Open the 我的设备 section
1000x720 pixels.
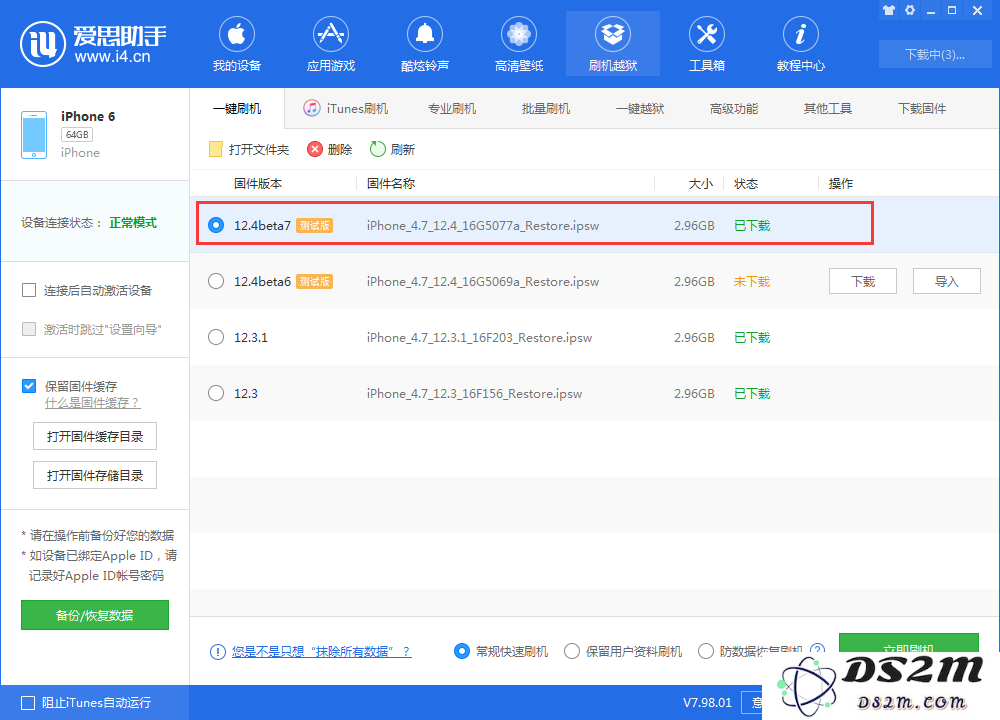tap(237, 44)
